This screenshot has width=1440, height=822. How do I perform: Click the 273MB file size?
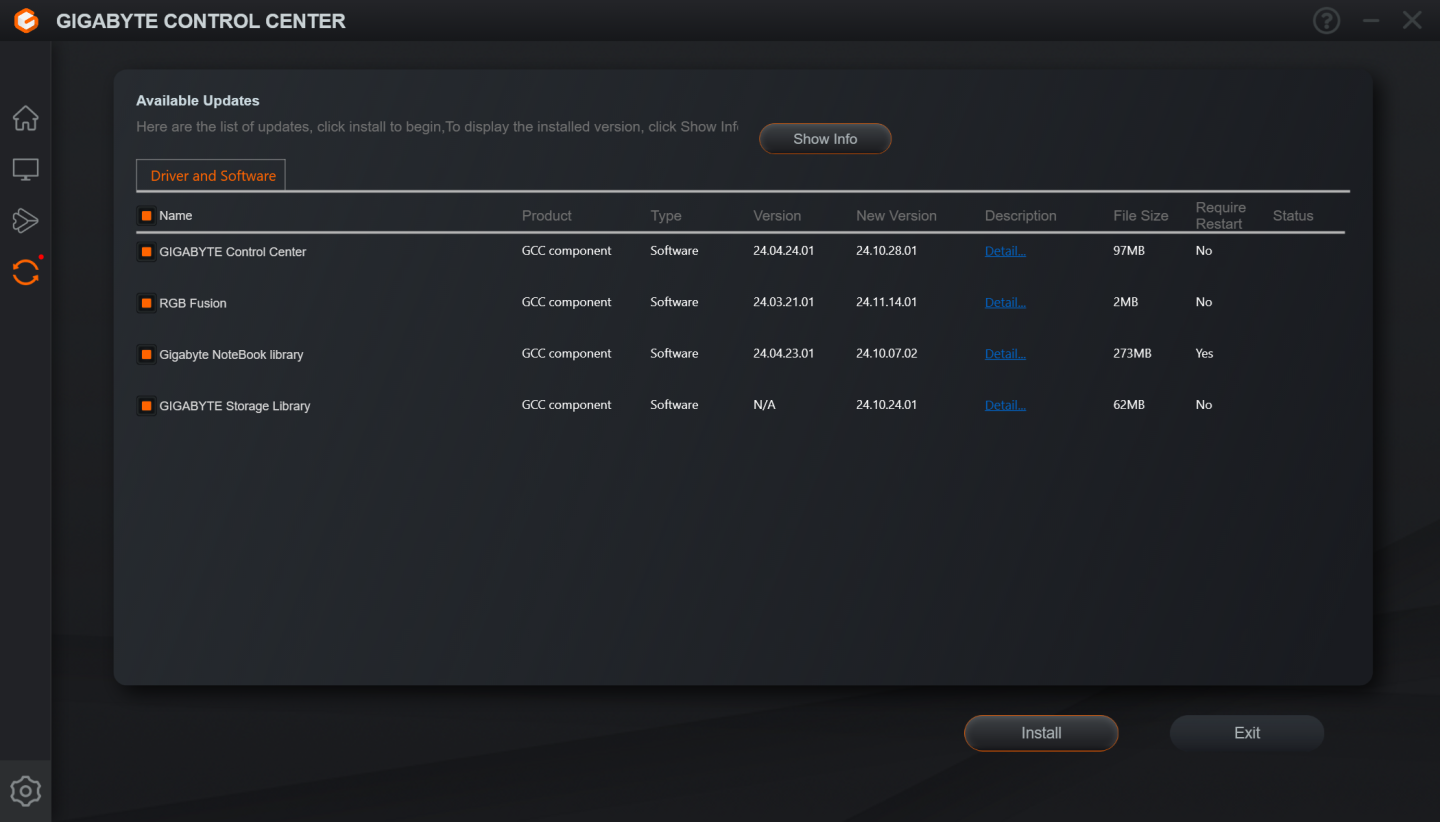(1132, 353)
